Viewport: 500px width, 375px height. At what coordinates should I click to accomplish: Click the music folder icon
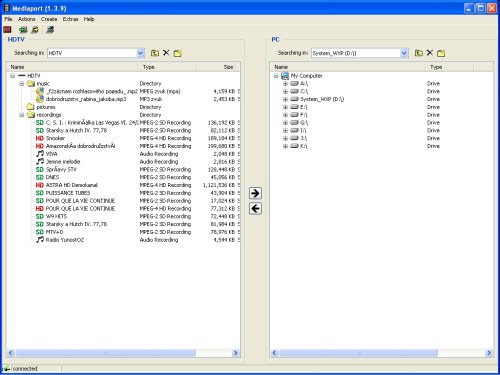(x=31, y=83)
